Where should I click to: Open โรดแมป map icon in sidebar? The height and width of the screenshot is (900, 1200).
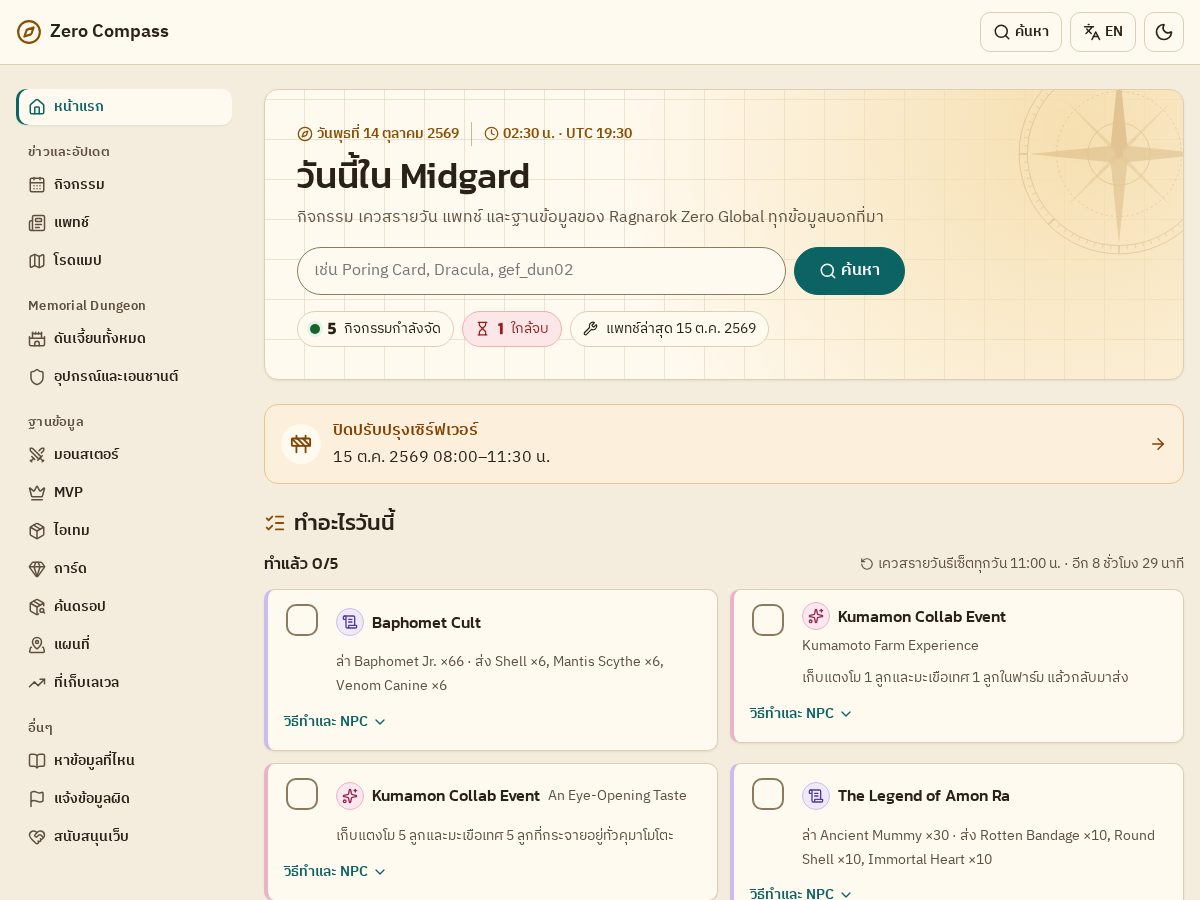pos(37,260)
